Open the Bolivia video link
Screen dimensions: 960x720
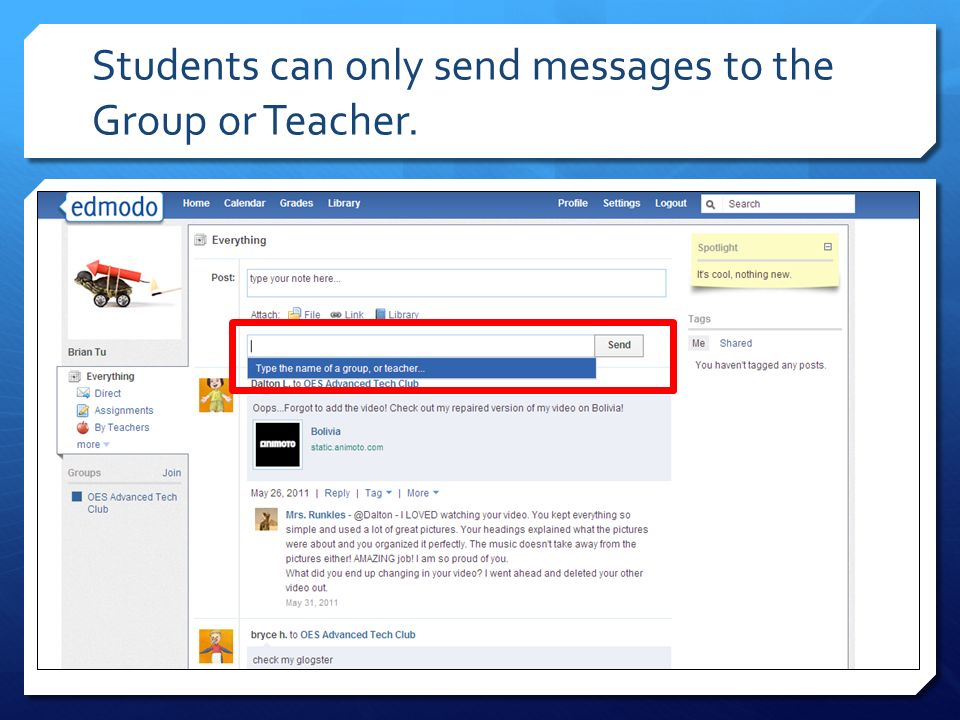326,432
